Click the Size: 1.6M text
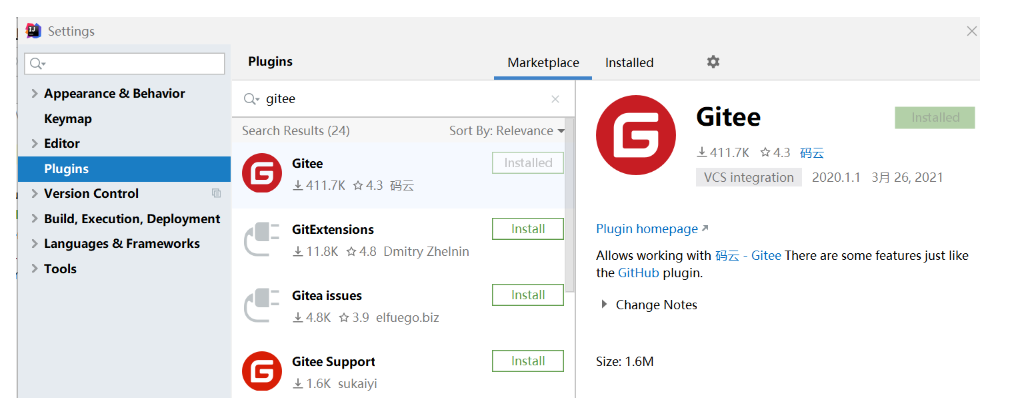1016x408 pixels. (625, 361)
